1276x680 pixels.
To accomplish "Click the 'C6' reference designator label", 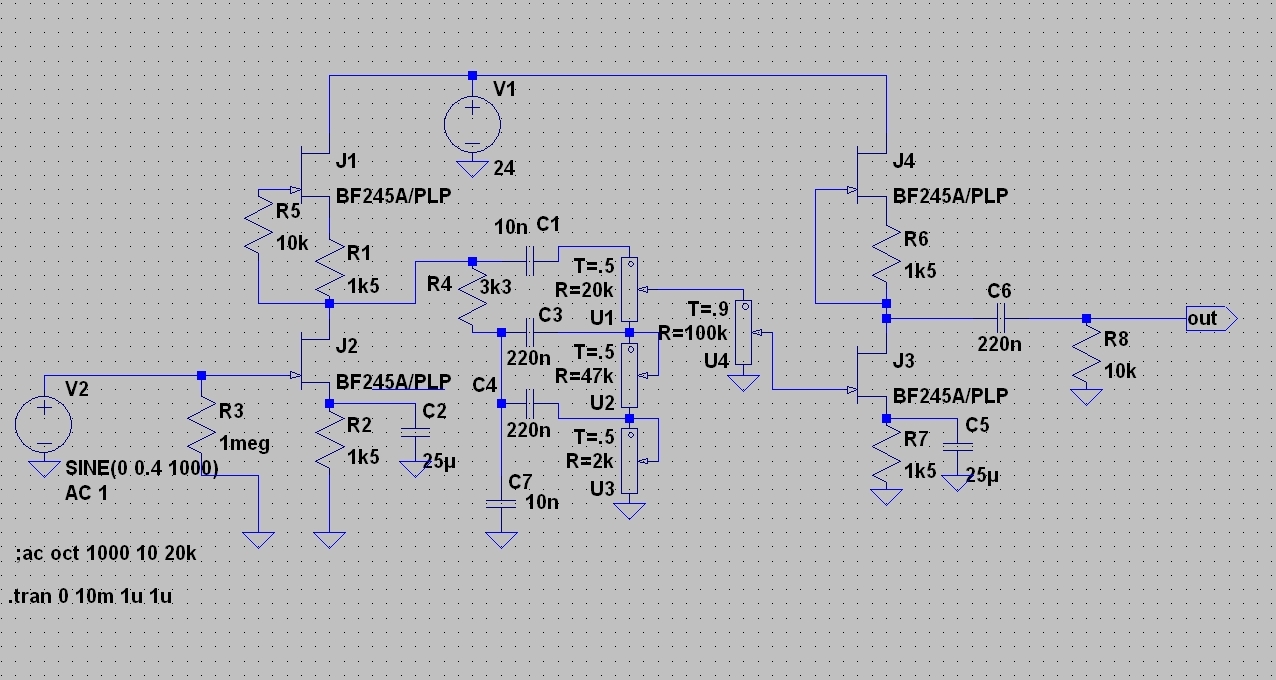I will click(999, 291).
